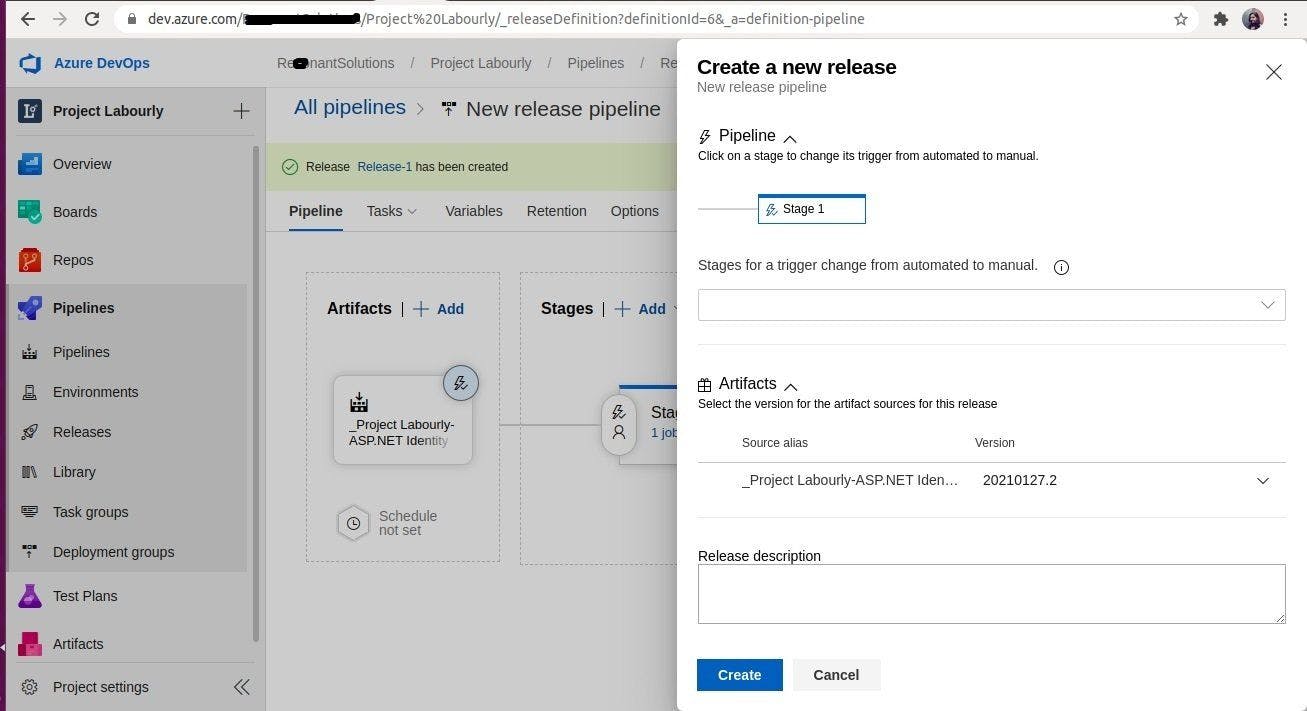
Task: Toggle Stage 1 trigger to manual
Action: (811, 209)
